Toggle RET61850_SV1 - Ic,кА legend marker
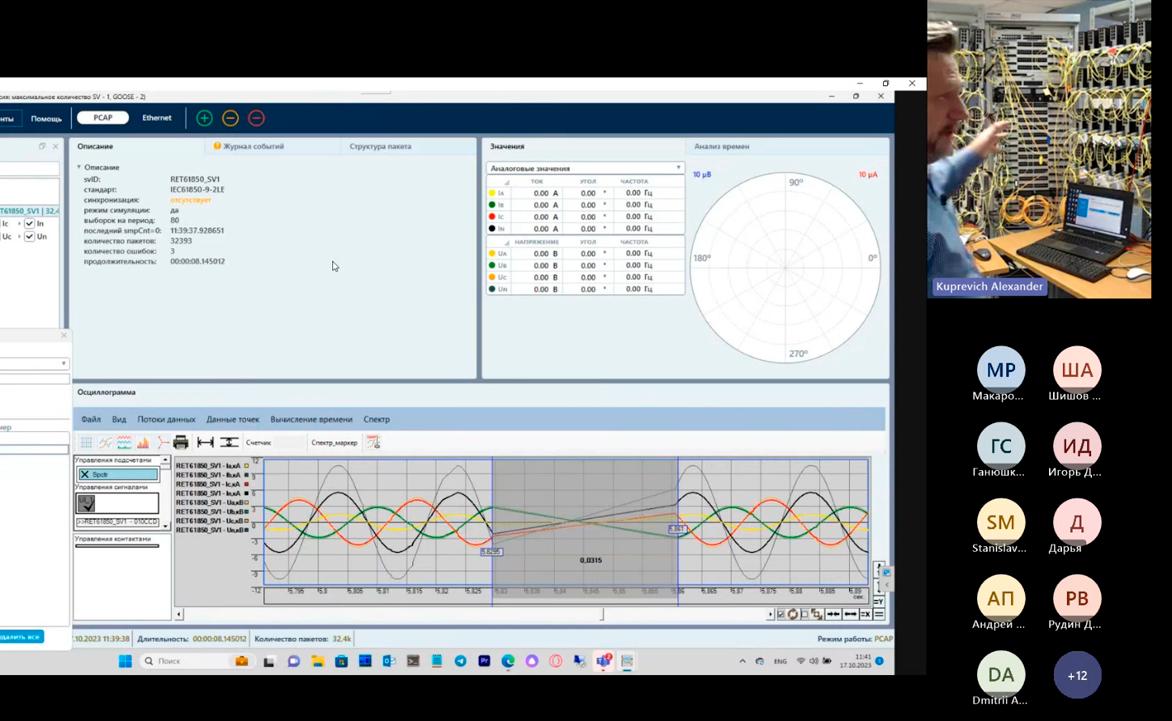The width and height of the screenshot is (1172, 721). pos(246,484)
